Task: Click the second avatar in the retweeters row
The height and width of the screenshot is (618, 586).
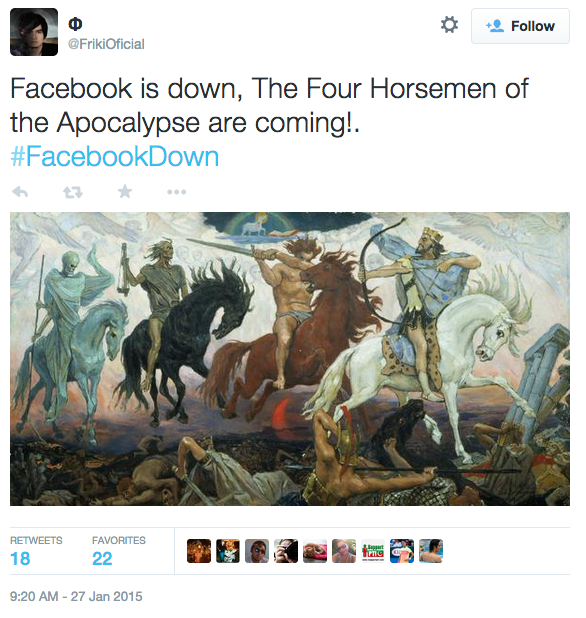Action: point(228,551)
